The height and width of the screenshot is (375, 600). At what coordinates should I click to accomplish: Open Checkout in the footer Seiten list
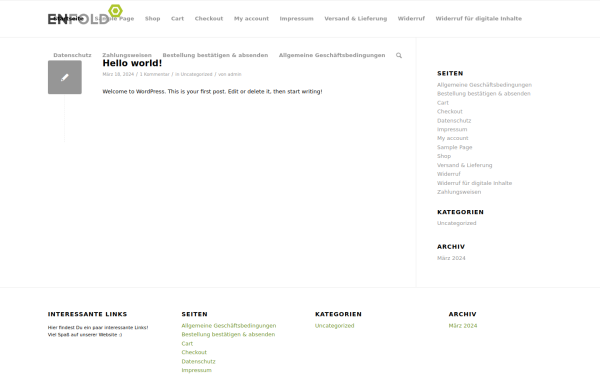click(194, 352)
